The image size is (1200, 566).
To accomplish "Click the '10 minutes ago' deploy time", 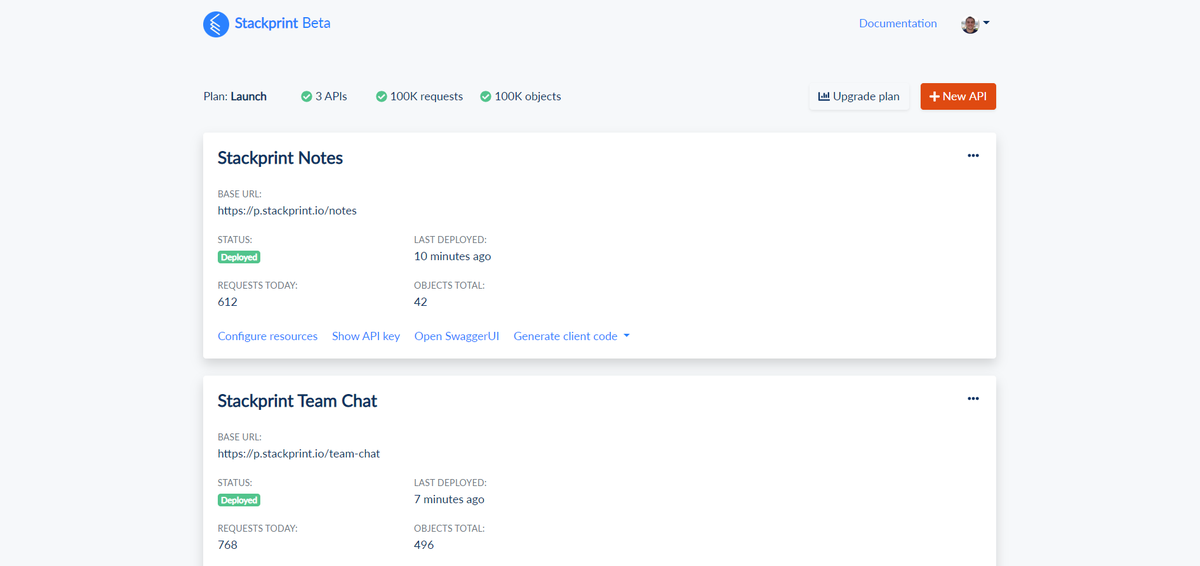I will pos(452,256).
